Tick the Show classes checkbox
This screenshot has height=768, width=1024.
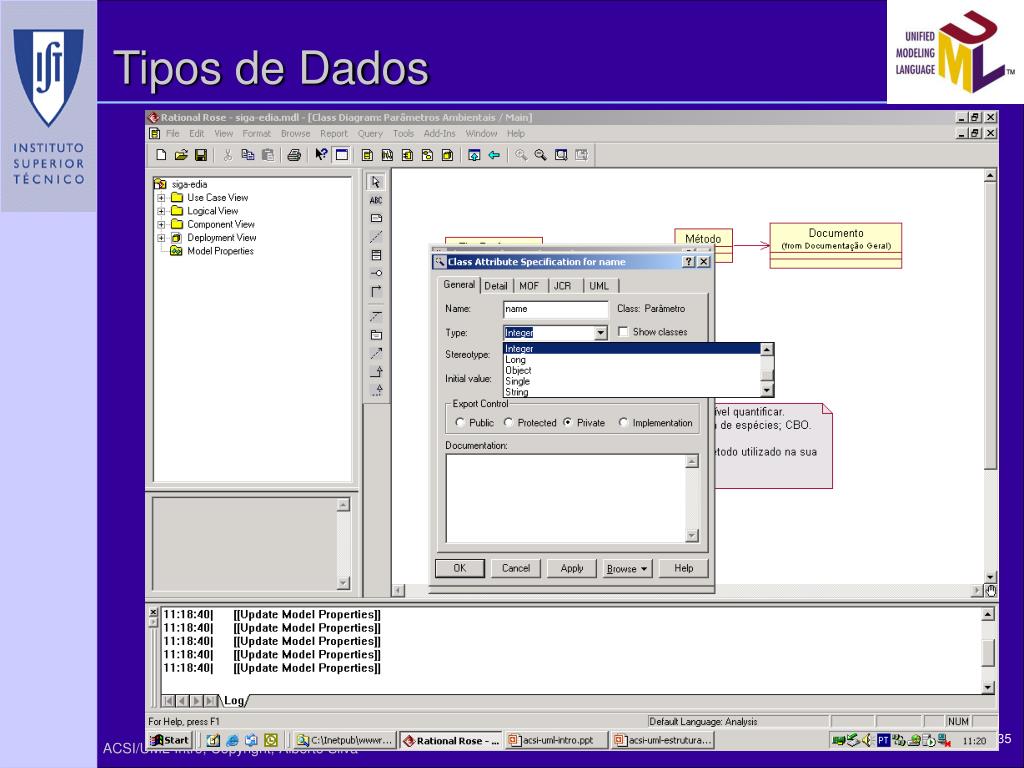coord(623,332)
